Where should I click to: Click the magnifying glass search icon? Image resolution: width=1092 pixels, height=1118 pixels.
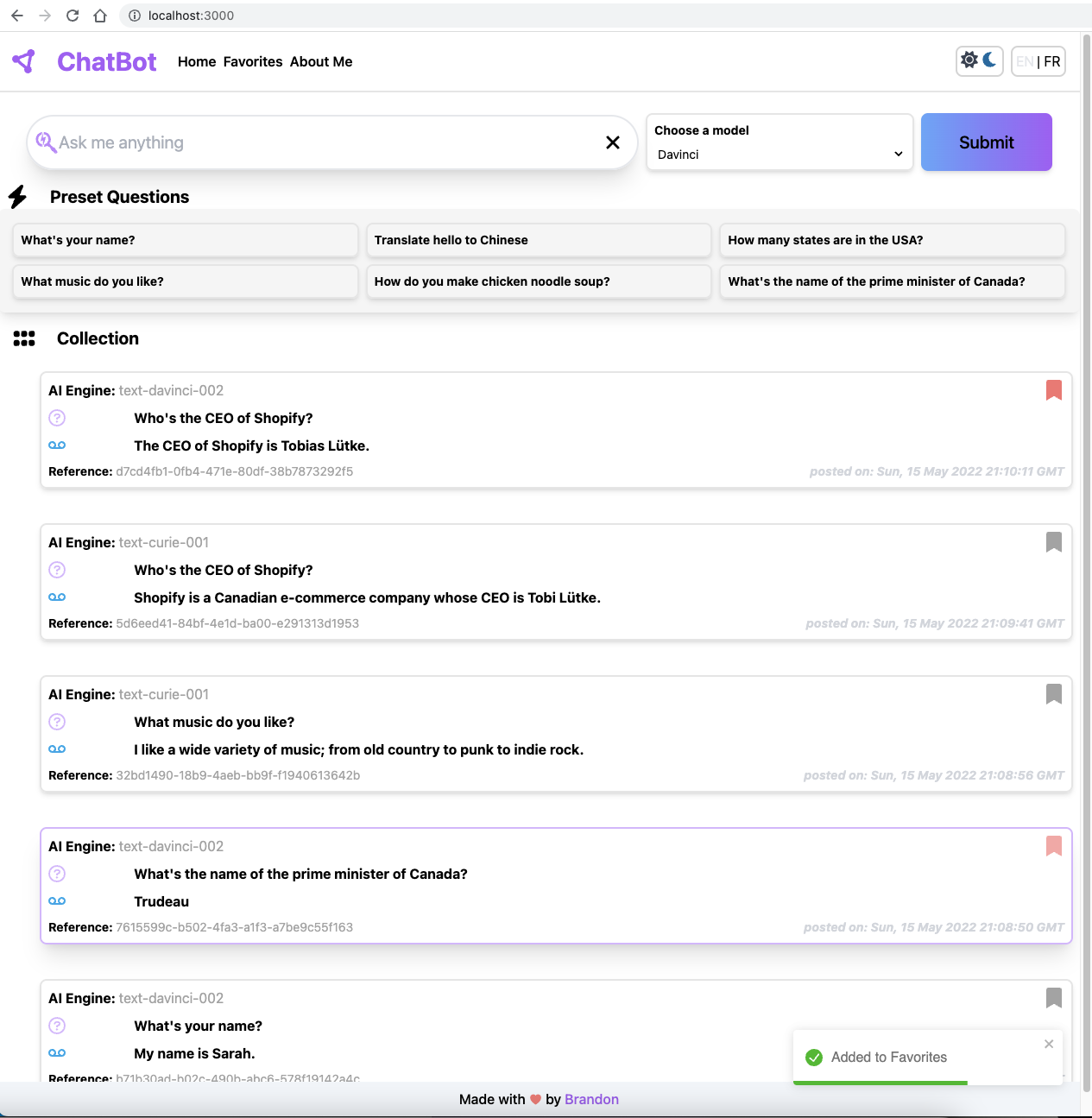click(47, 142)
